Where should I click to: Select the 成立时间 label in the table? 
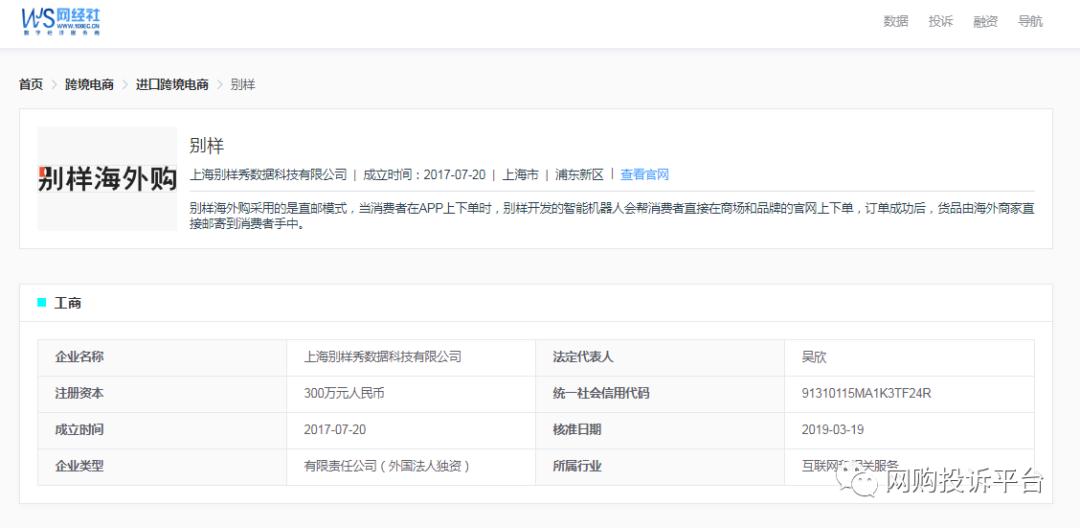pos(79,430)
